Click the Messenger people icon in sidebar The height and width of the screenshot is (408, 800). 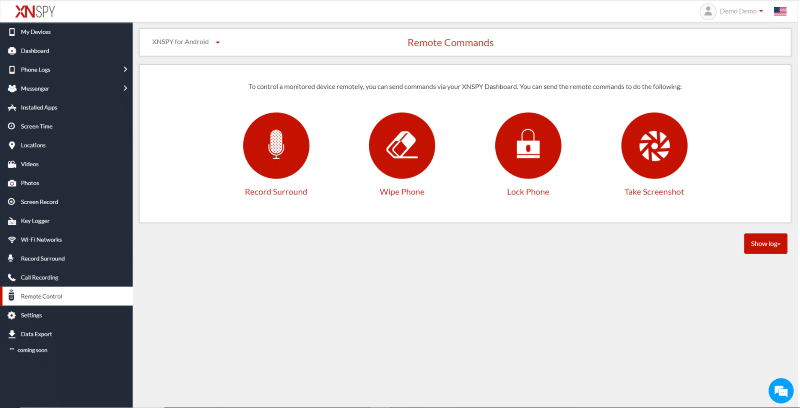tap(12, 89)
